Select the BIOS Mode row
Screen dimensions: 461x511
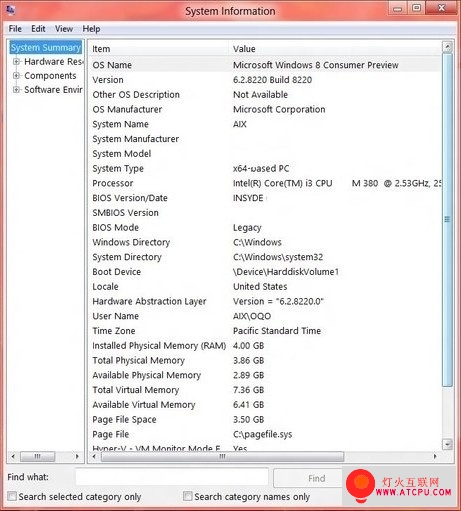coord(265,228)
